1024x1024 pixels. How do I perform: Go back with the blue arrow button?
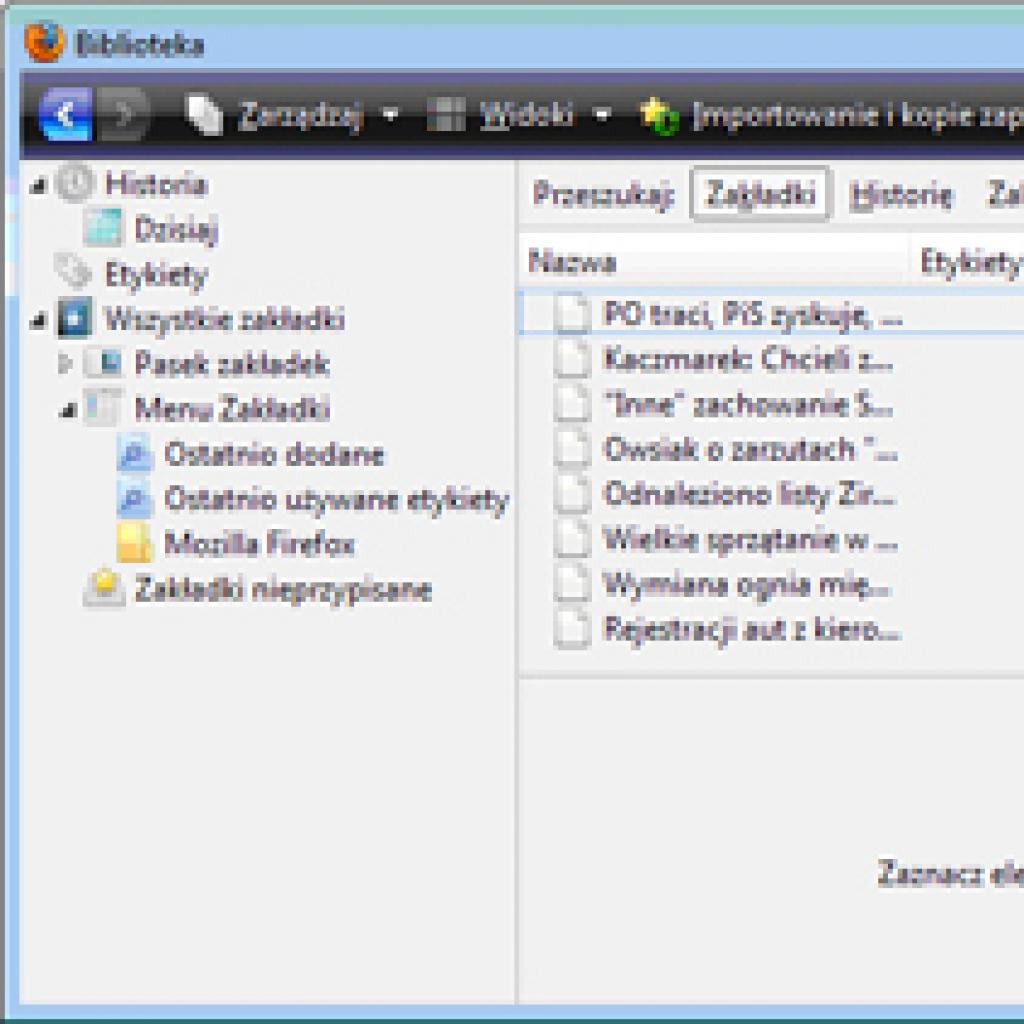(x=65, y=115)
